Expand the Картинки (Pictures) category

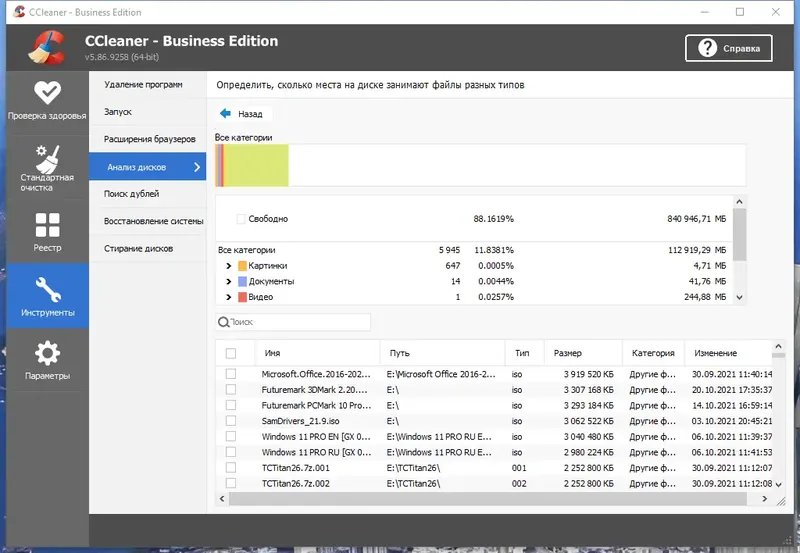click(x=229, y=266)
